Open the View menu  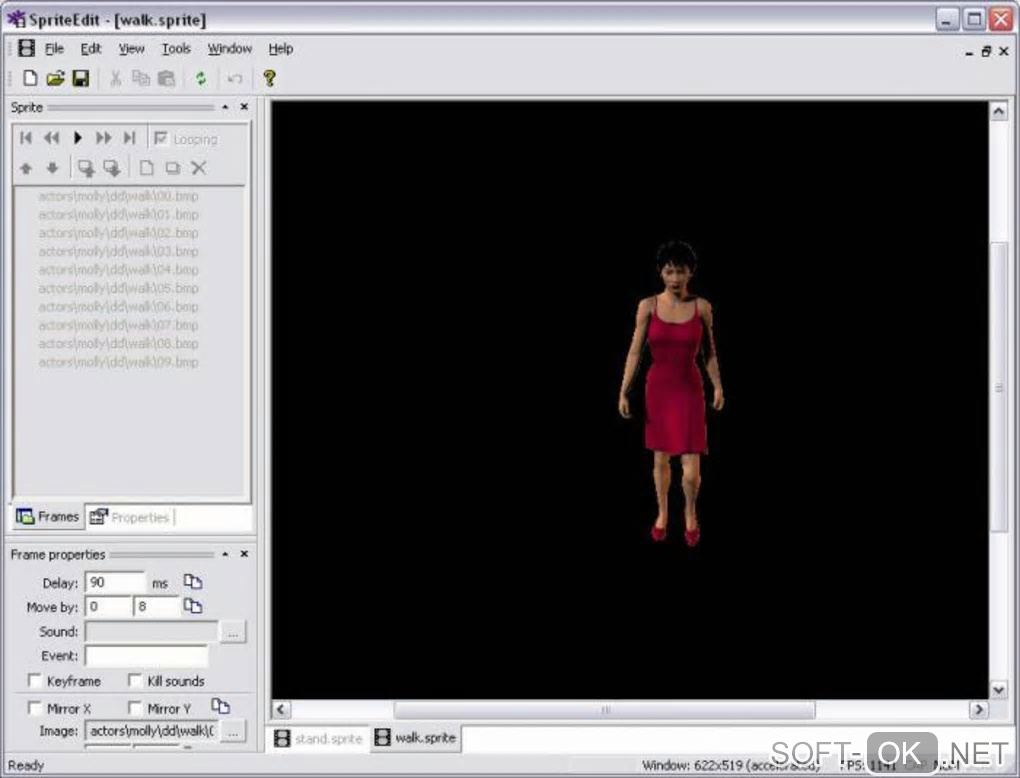coord(131,49)
